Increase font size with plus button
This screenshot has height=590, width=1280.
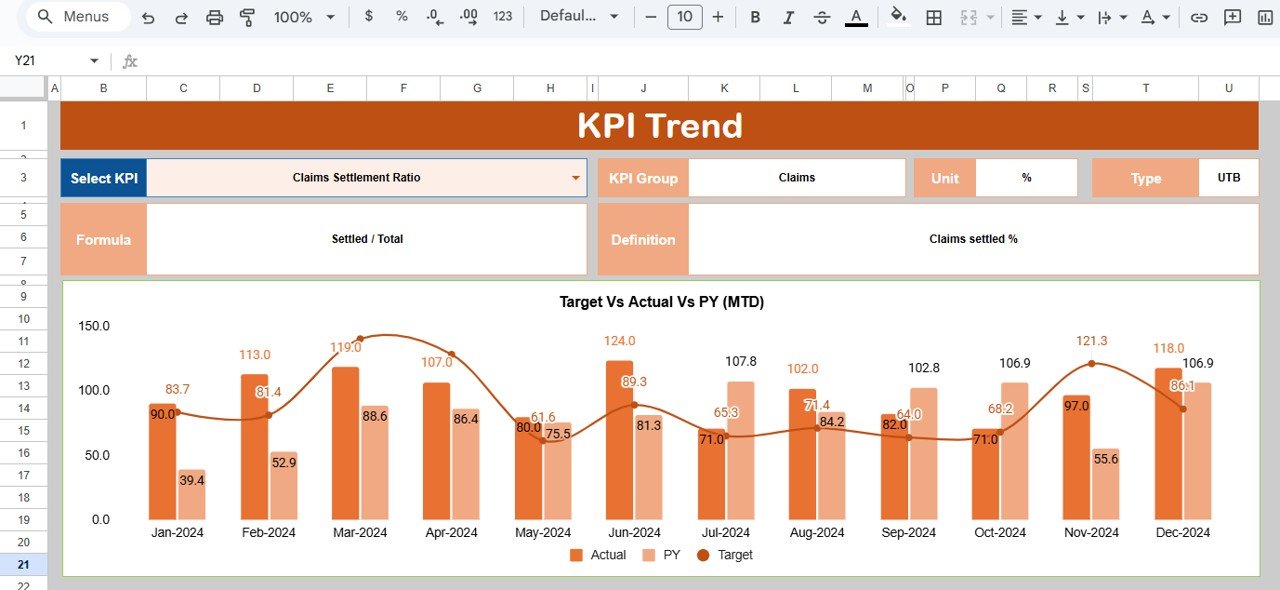(x=717, y=17)
